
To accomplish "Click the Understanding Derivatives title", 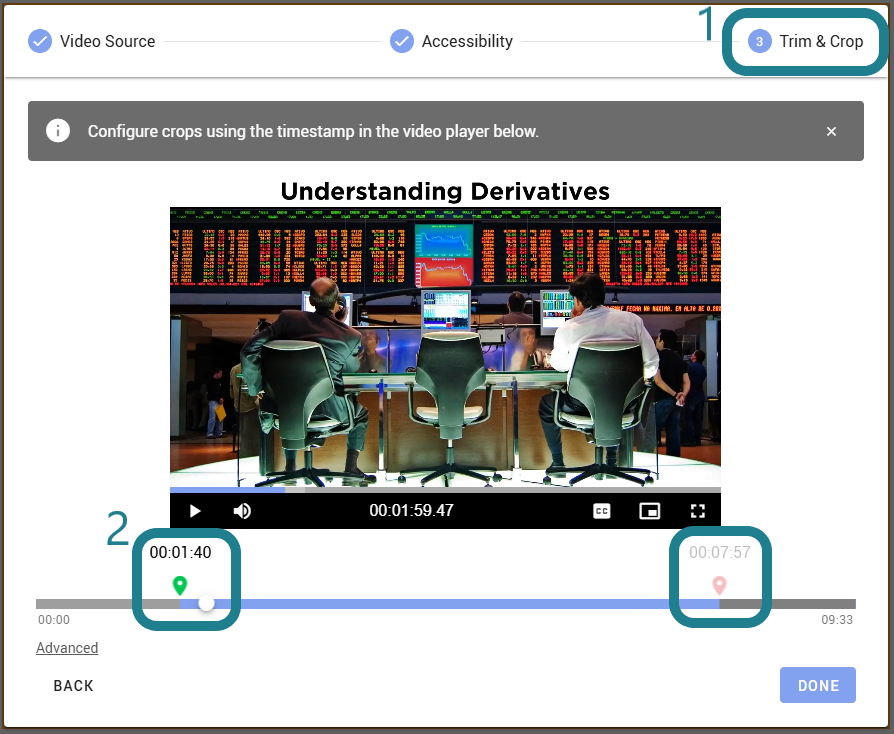I will click(x=445, y=192).
